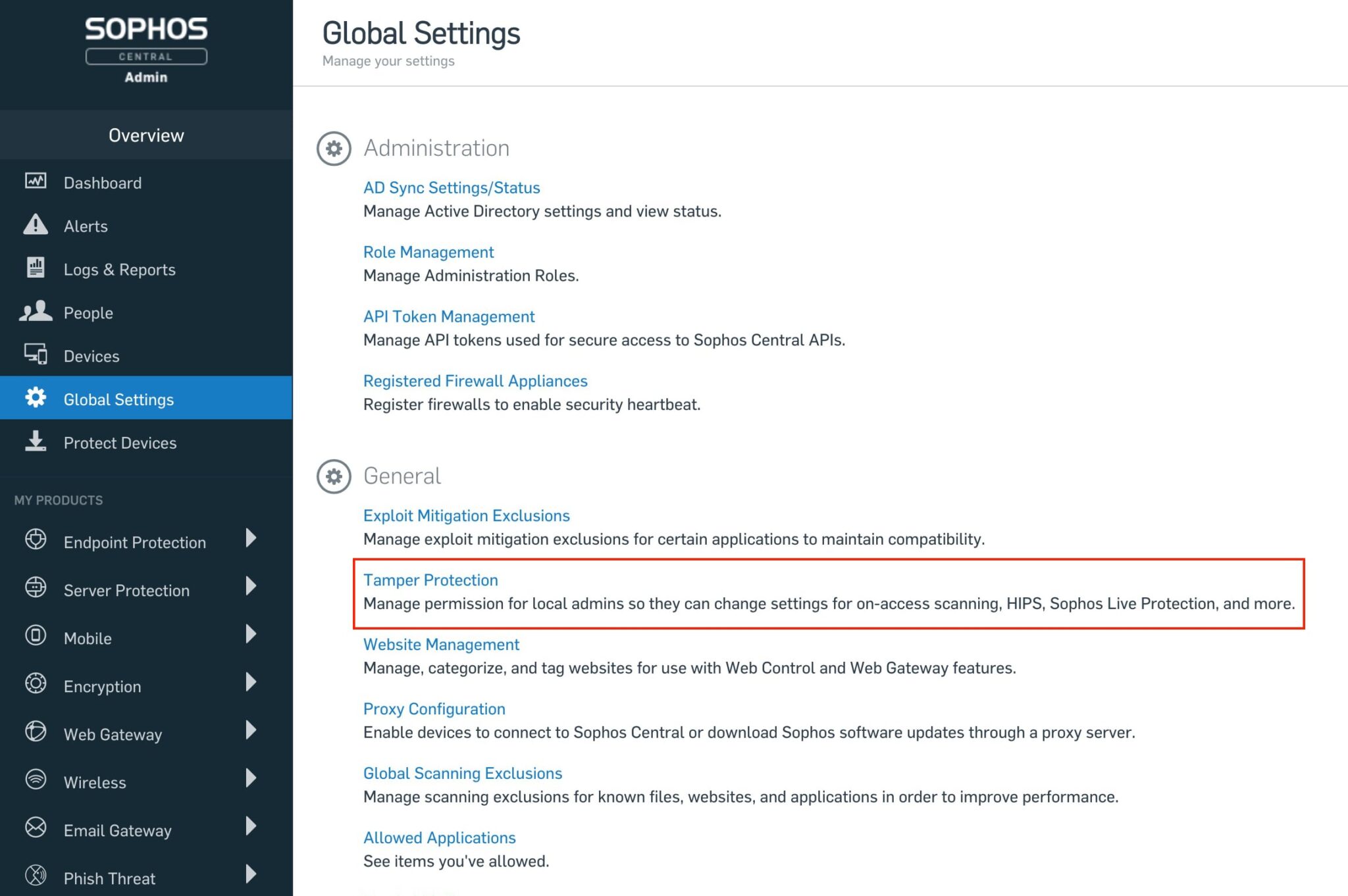Screen dimensions: 1348x896
Task: Open Alerts via the warning triangle icon
Action: pyautogui.click(x=36, y=226)
